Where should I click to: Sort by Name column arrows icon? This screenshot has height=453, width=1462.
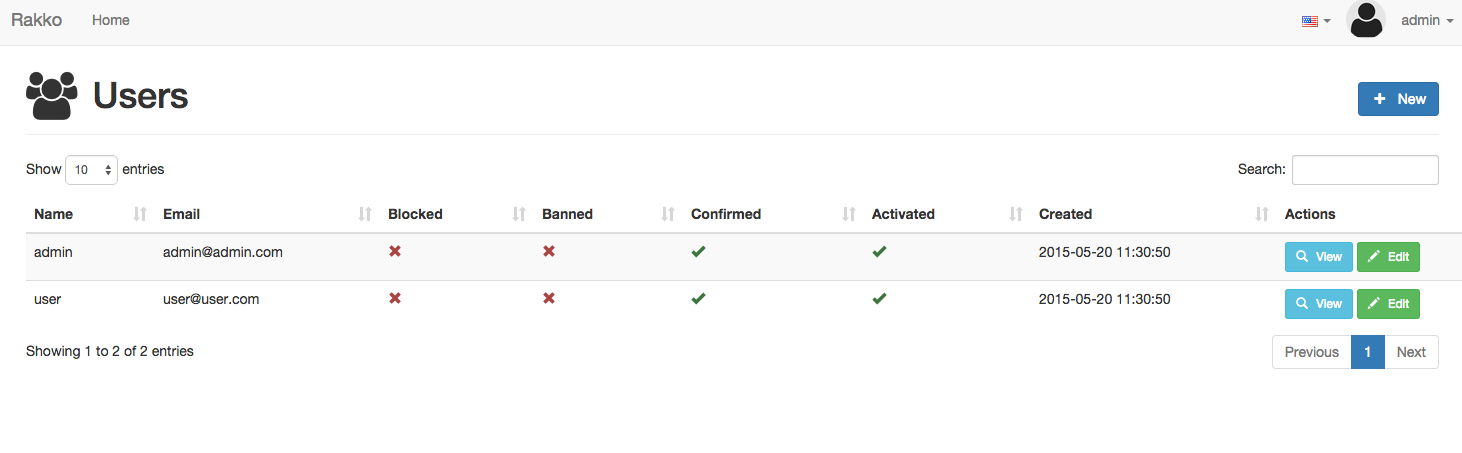point(140,214)
